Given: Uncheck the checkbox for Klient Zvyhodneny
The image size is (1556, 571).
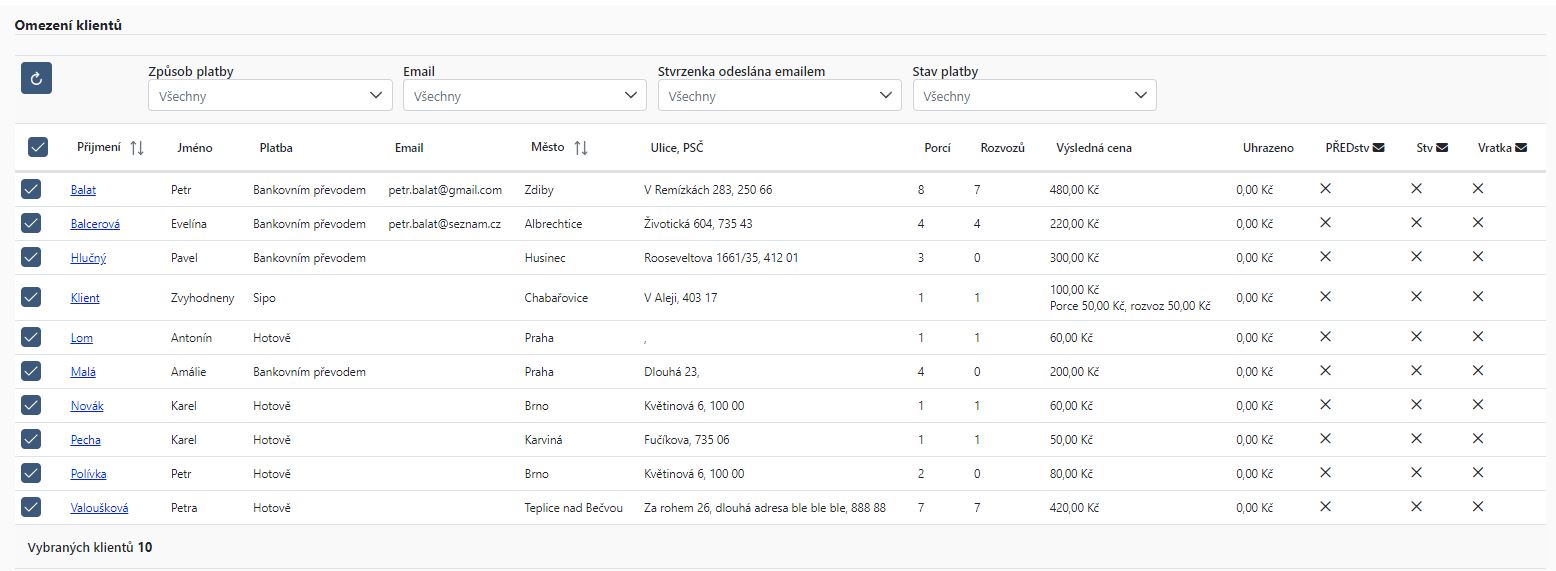Looking at the screenshot, I should click(31, 297).
